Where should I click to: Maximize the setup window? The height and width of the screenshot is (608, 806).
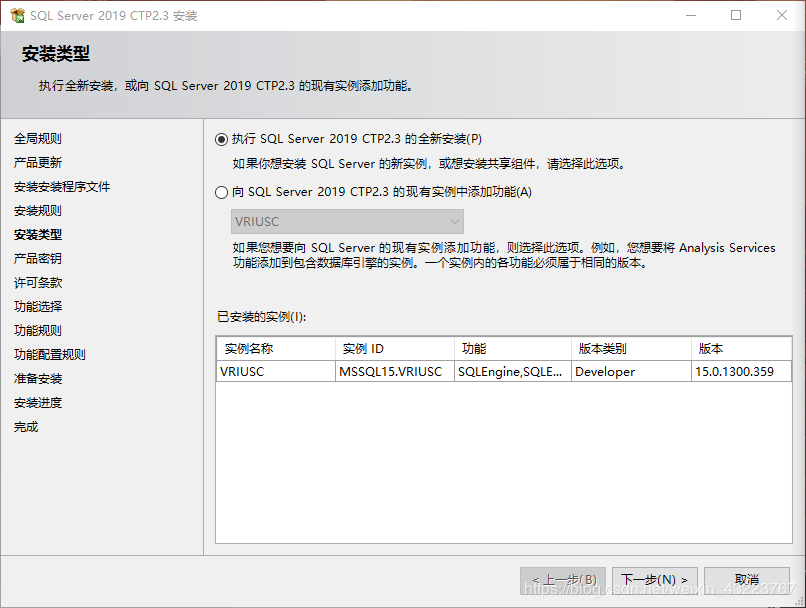[736, 15]
